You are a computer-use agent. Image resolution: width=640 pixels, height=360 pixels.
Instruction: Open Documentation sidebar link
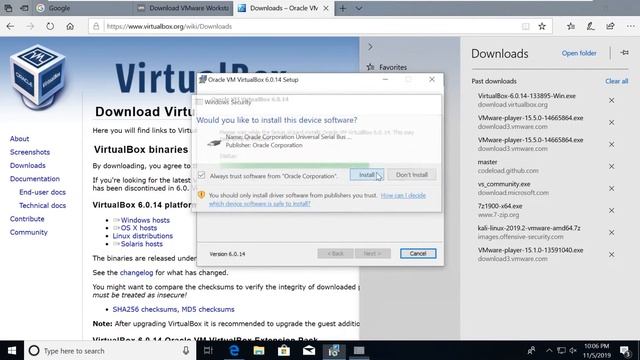coord(35,179)
